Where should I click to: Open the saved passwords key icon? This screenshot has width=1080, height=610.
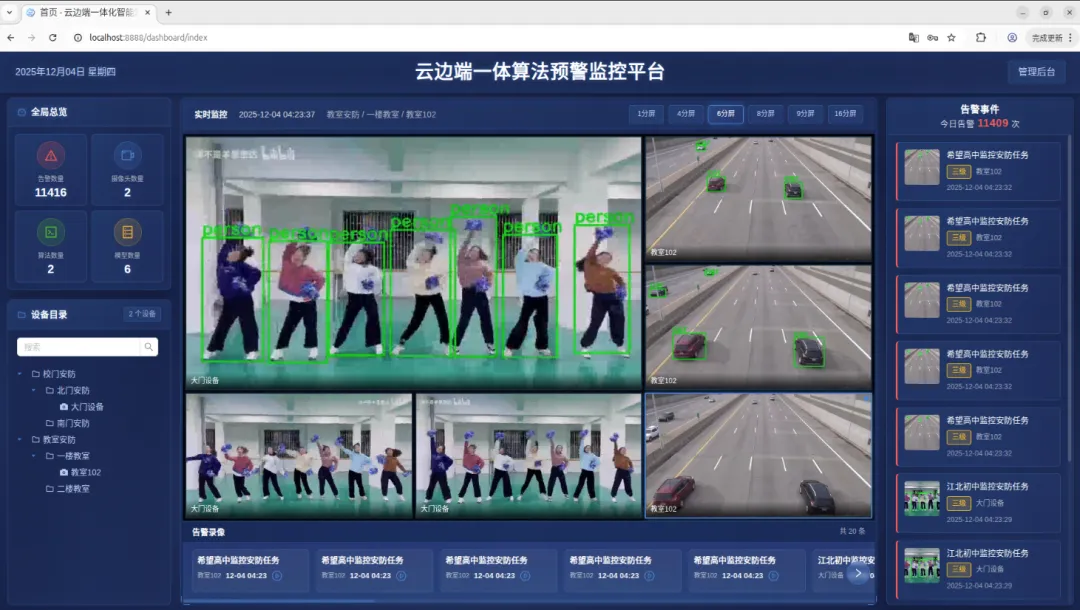(933, 38)
